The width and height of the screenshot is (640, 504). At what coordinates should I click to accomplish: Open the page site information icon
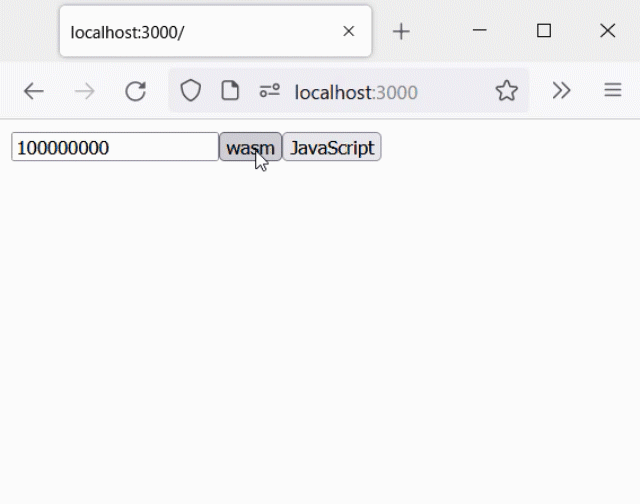(x=230, y=90)
